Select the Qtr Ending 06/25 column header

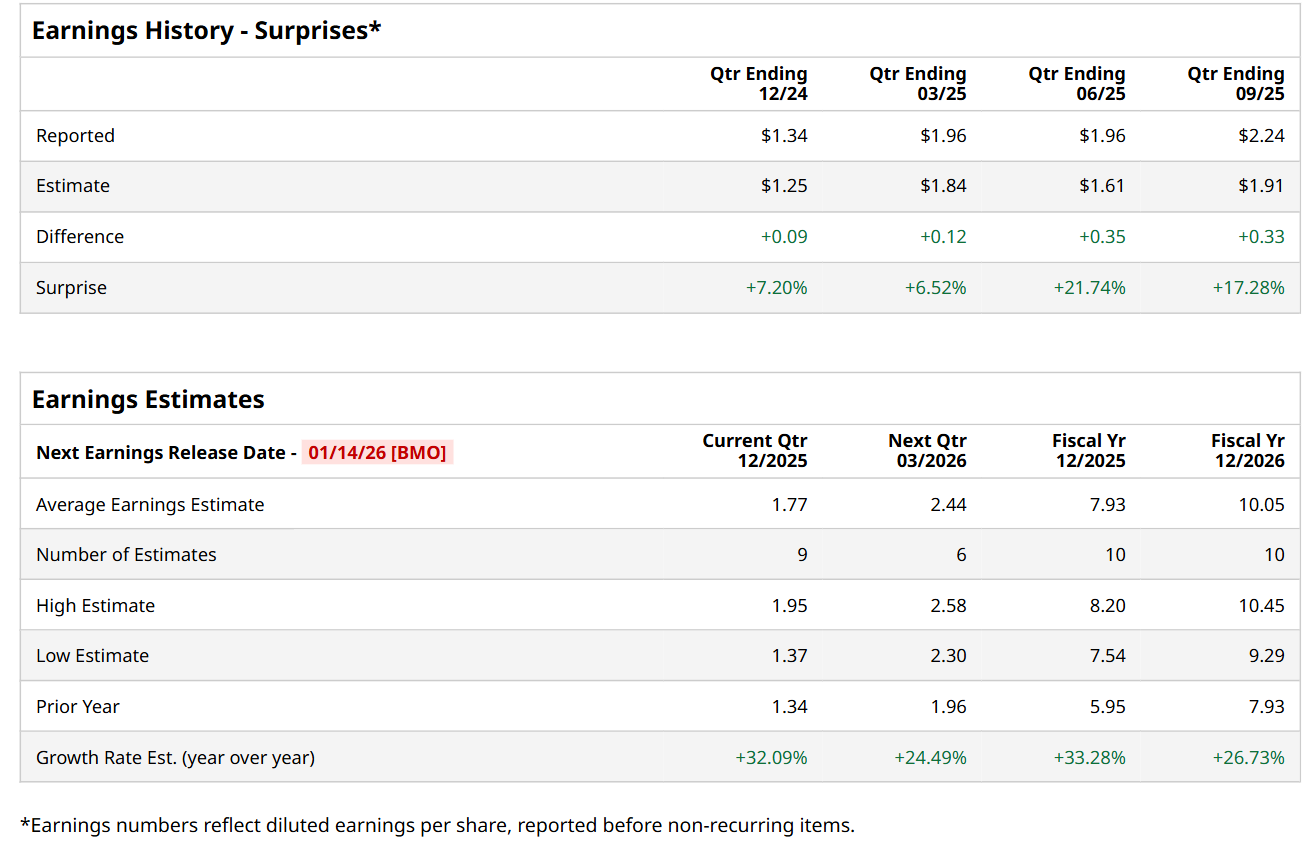click(1077, 84)
